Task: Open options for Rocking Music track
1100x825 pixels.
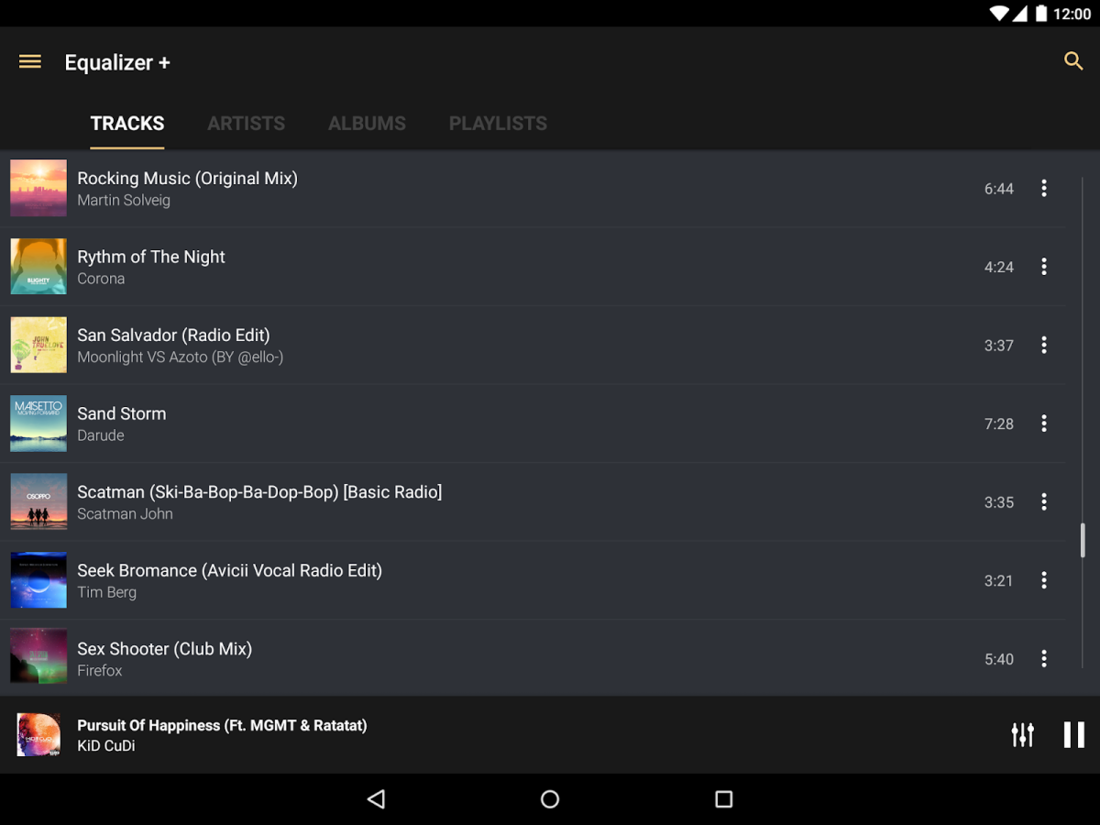Action: (1044, 188)
